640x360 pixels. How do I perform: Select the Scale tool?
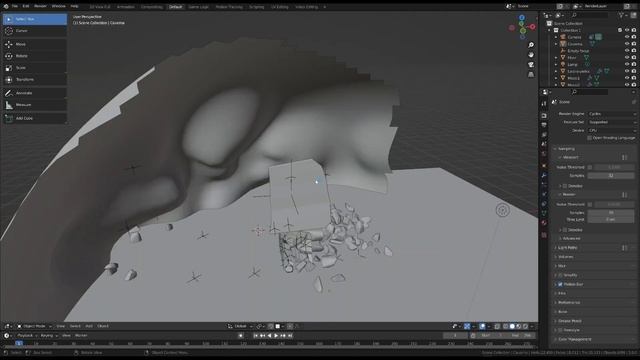point(35,68)
